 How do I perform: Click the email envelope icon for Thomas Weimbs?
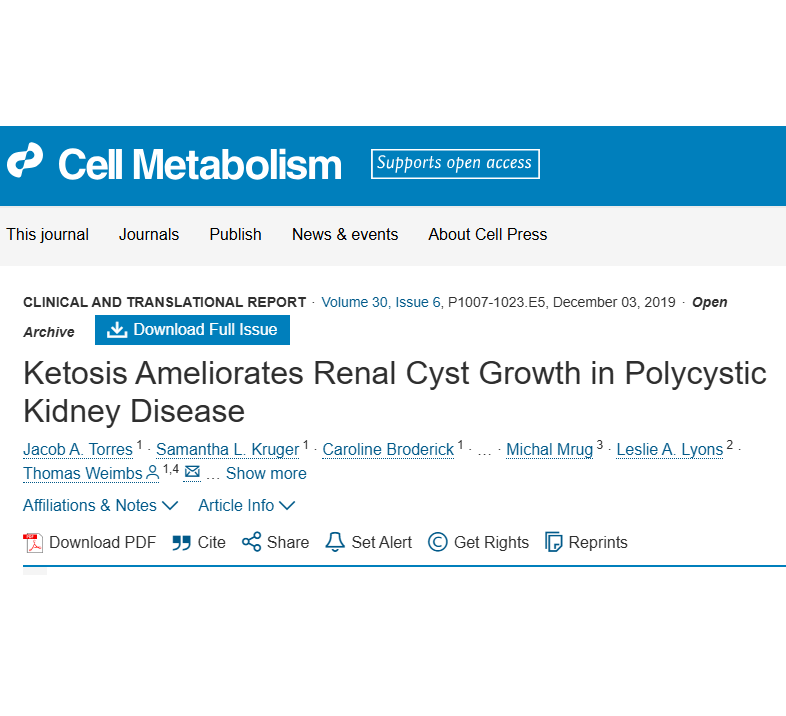point(192,472)
